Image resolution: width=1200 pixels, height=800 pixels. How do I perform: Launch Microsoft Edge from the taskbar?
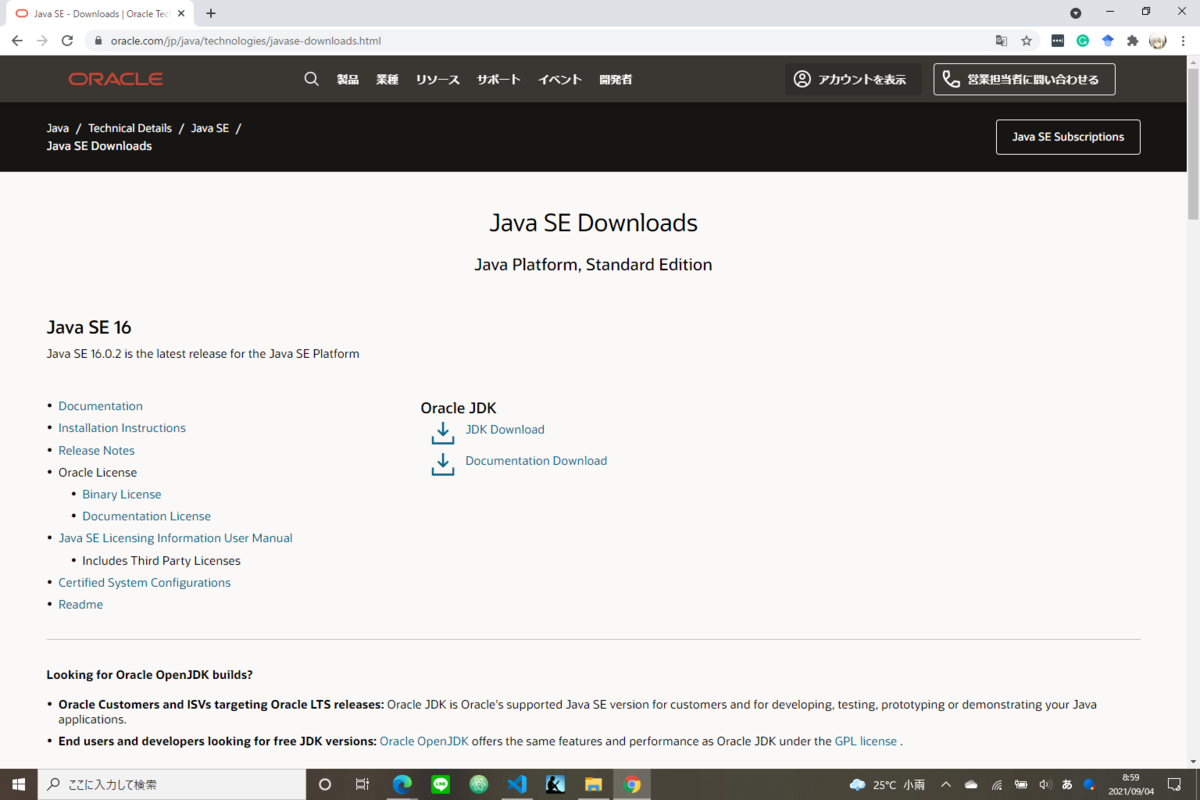[402, 785]
